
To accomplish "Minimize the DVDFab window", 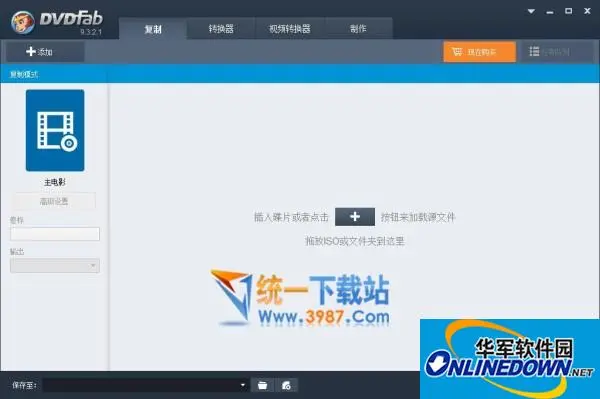I will click(550, 11).
